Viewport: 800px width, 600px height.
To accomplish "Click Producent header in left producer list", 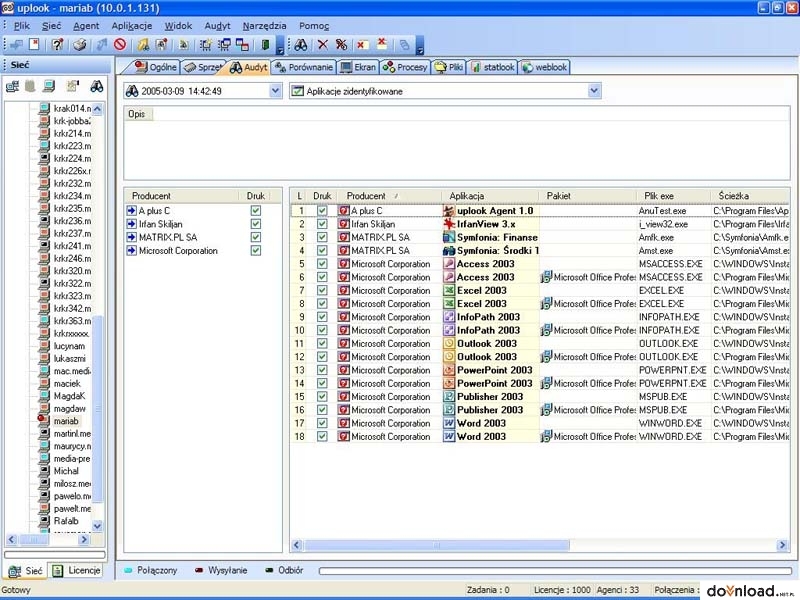I will click(182, 196).
